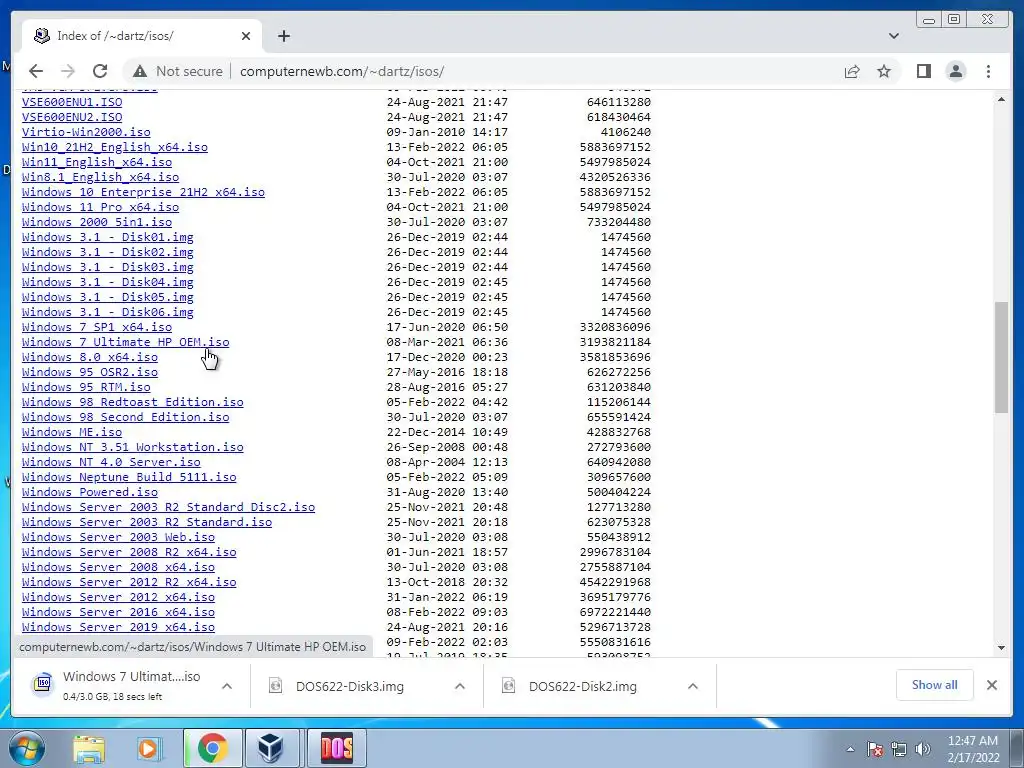Download Windows 3.1 - Disk01.img
1024x768 pixels.
(x=108, y=237)
